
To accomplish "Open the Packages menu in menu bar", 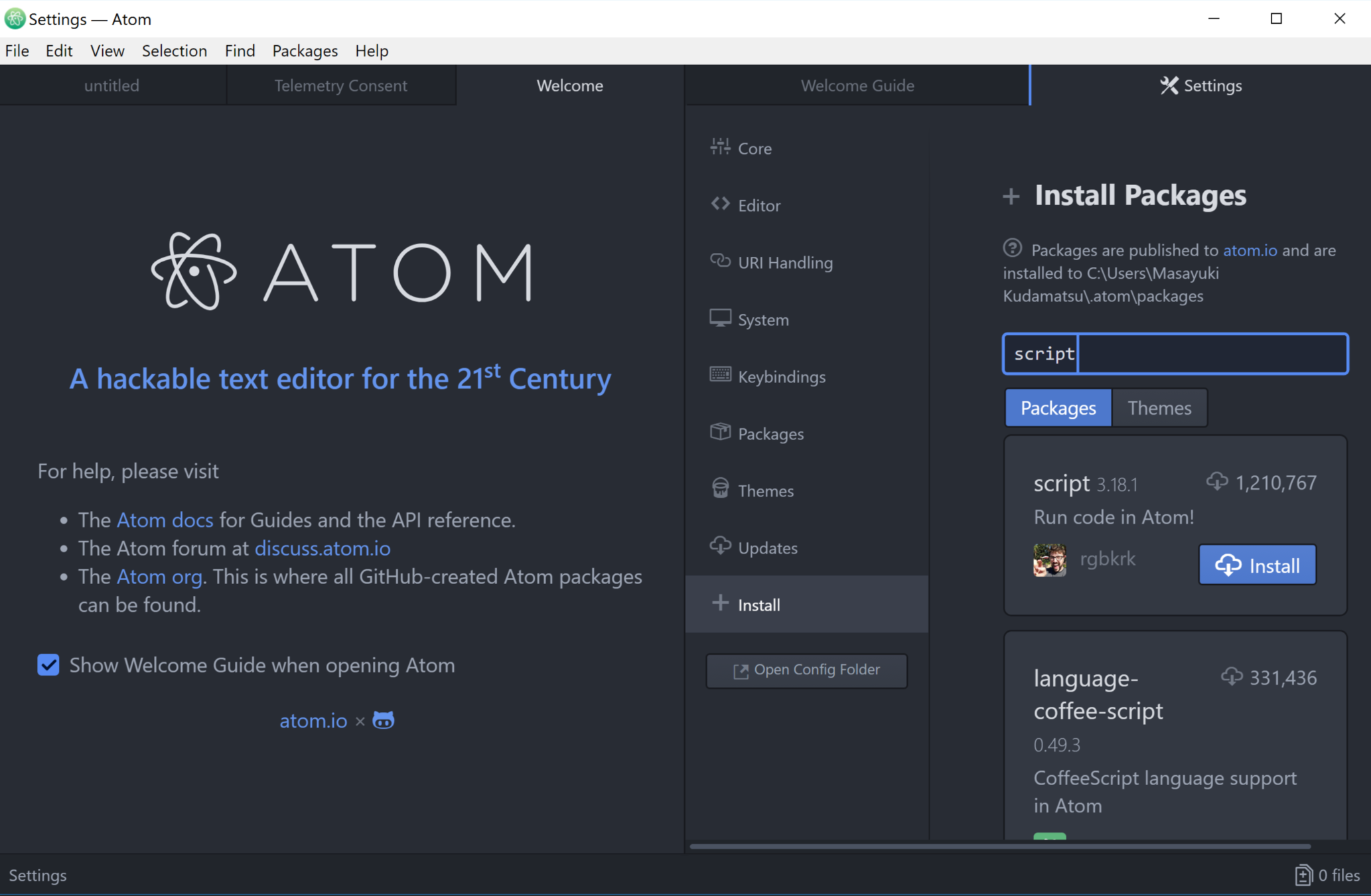I will click(x=305, y=51).
